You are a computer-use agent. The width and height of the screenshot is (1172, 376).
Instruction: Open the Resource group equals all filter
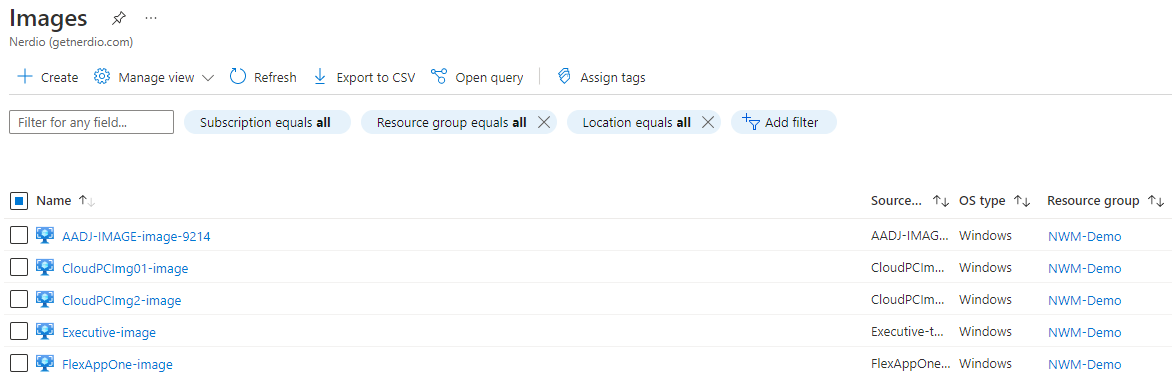coord(451,123)
